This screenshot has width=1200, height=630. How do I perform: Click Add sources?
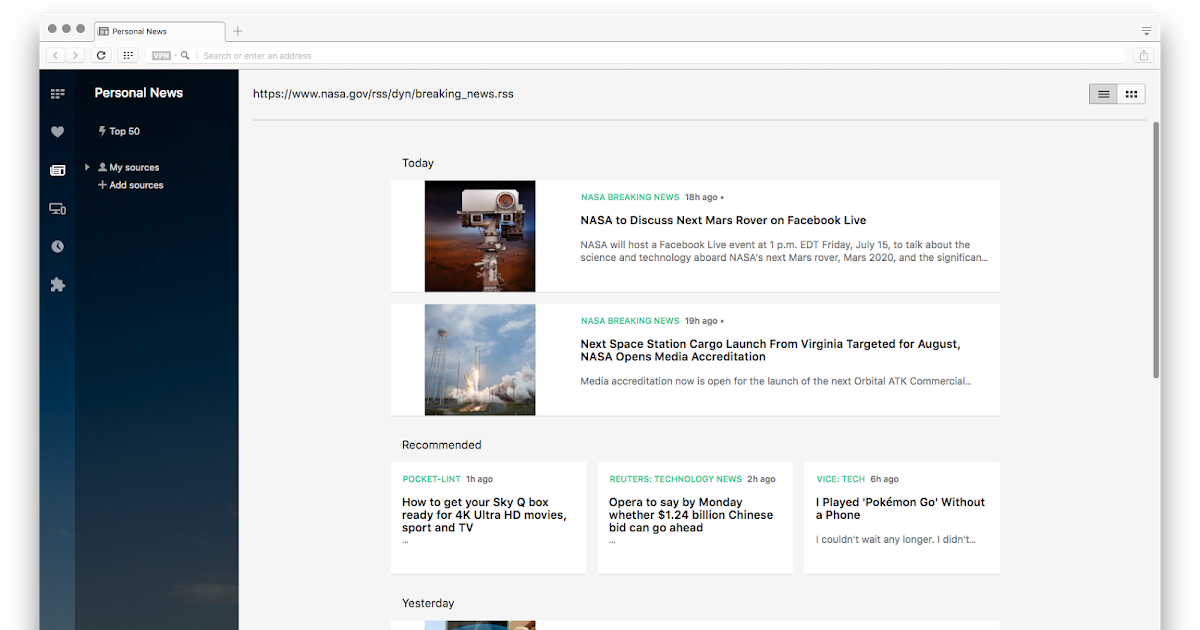tap(130, 185)
